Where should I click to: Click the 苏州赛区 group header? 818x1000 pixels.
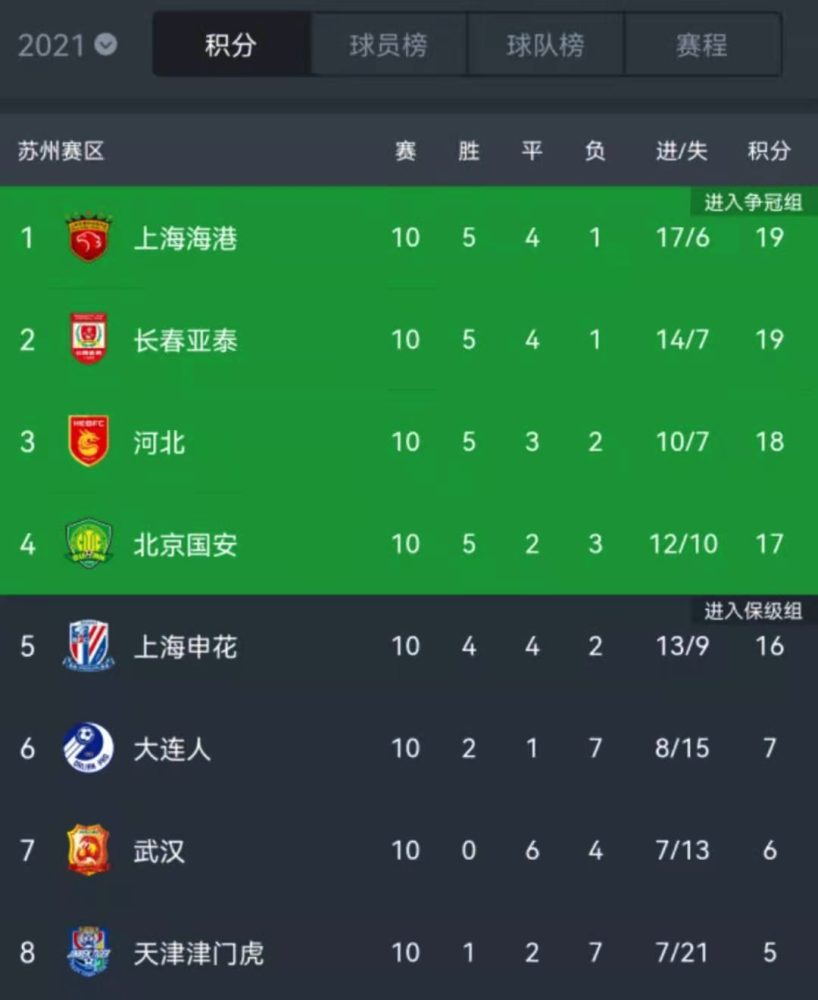(x=61, y=151)
